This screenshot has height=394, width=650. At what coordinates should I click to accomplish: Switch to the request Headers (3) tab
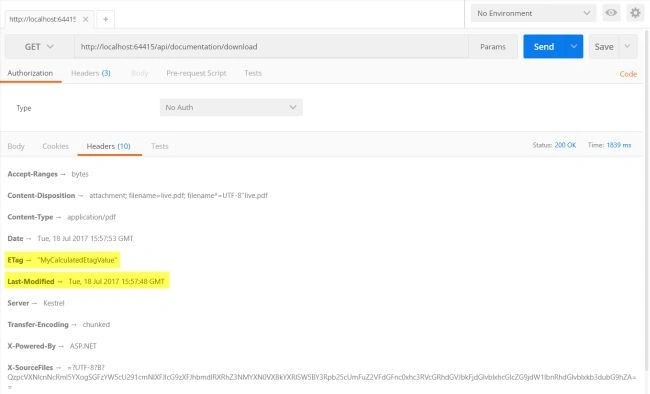[91, 73]
